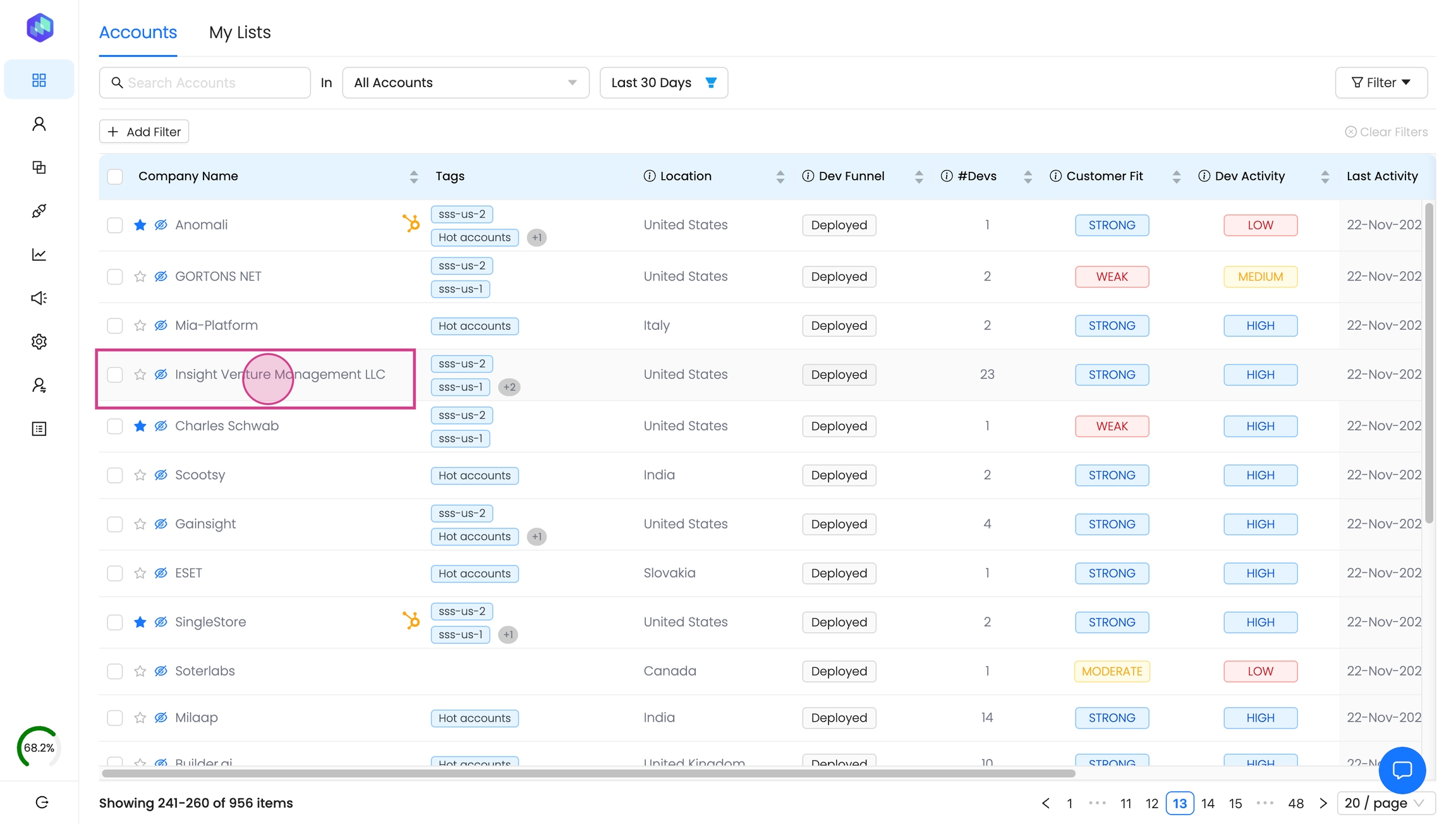Viewport: 1456px width, 824px height.
Task: Star the Mia-Platform account
Action: 140,325
